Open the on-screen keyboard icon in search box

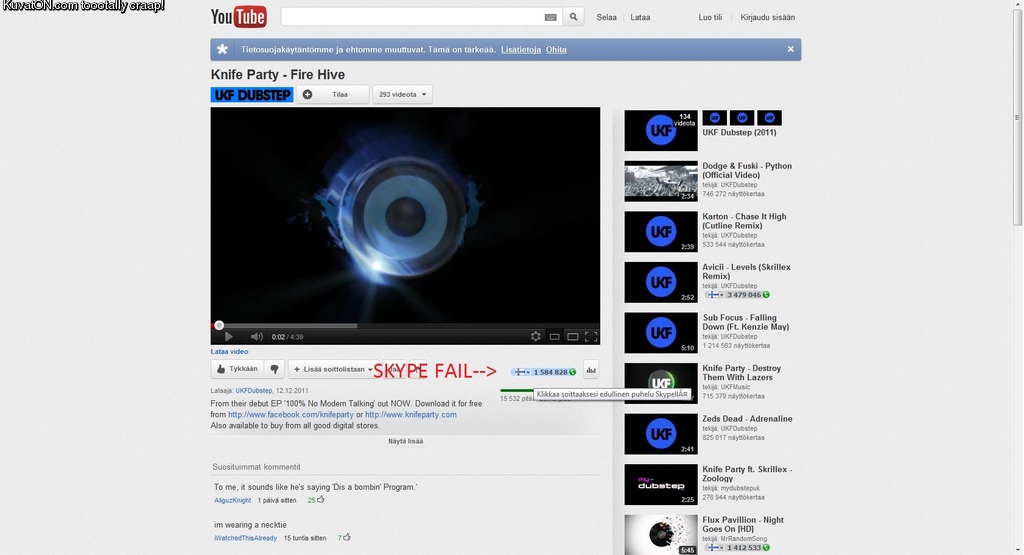tap(550, 17)
